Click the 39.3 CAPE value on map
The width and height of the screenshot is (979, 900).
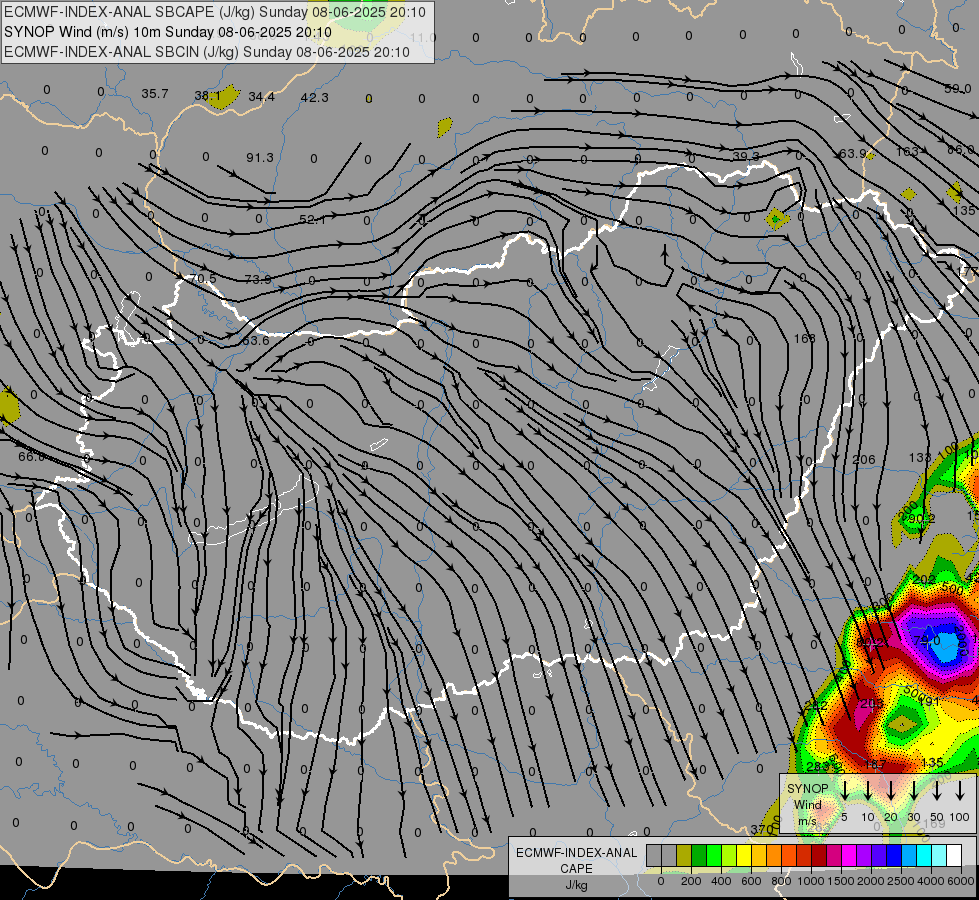point(746,156)
